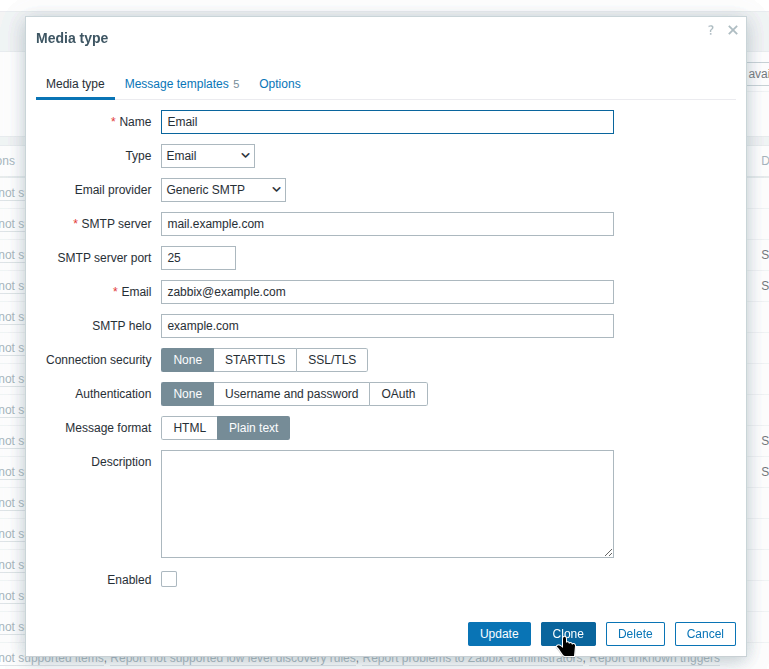Open the help question mark icon
769x669 pixels.
[x=711, y=30]
